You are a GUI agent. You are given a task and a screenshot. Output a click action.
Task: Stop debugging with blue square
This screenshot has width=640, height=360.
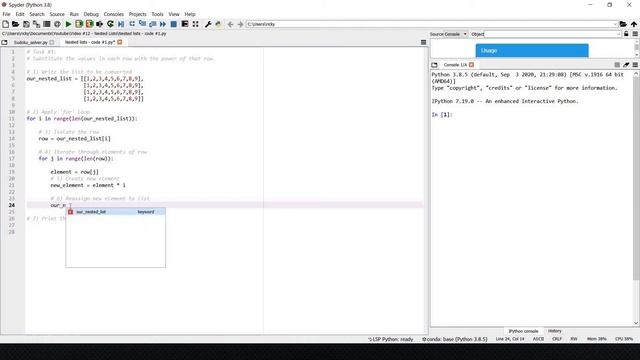pyautogui.click(x=173, y=24)
